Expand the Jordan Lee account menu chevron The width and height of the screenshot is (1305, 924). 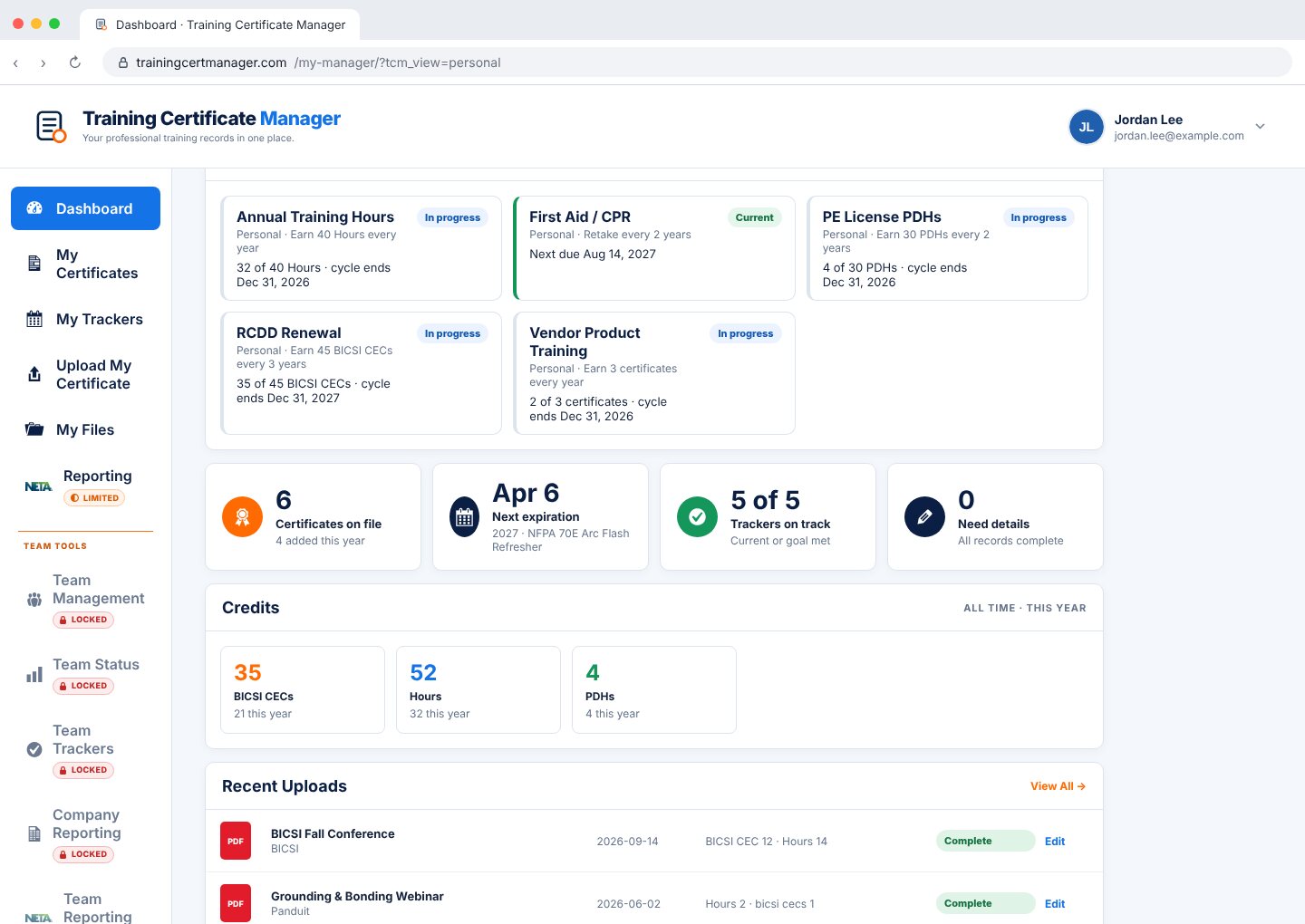1260,126
